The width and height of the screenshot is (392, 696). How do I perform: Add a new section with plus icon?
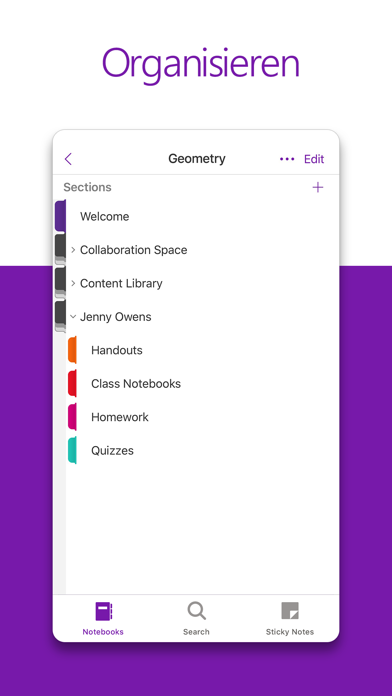[318, 187]
